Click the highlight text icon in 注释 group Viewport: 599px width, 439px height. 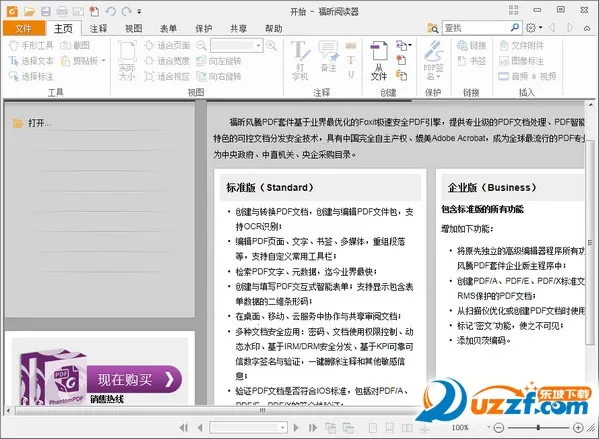[351, 46]
